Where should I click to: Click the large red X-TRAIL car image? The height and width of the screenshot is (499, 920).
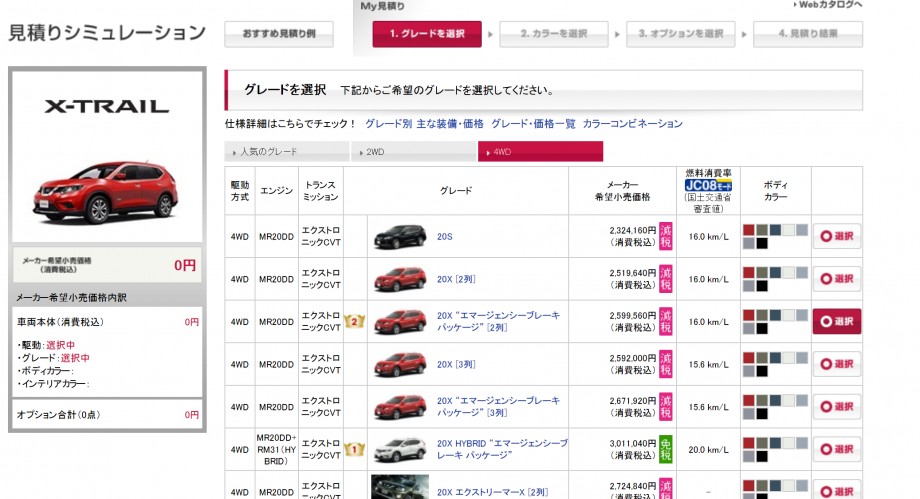[106, 193]
